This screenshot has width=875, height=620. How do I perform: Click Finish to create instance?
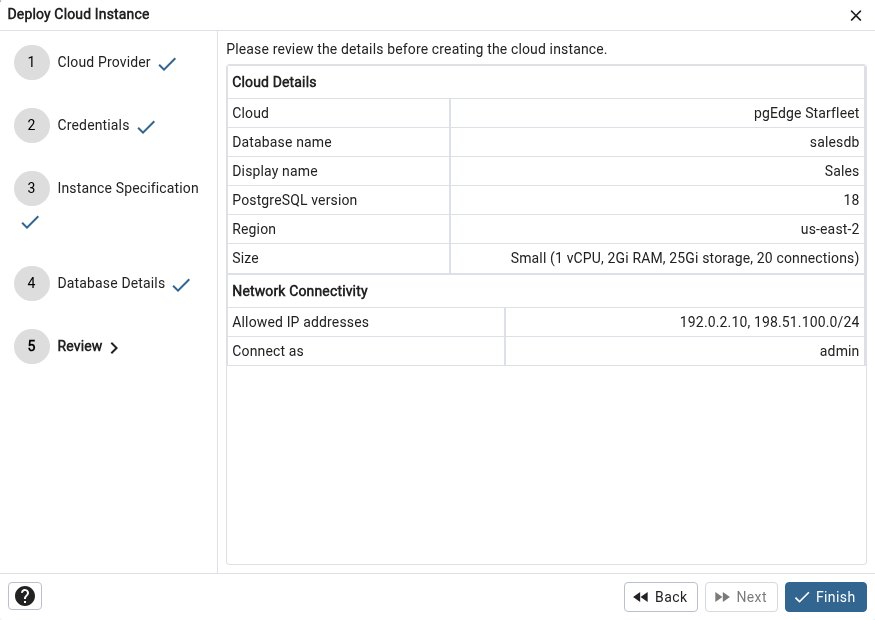pyautogui.click(x=825, y=597)
